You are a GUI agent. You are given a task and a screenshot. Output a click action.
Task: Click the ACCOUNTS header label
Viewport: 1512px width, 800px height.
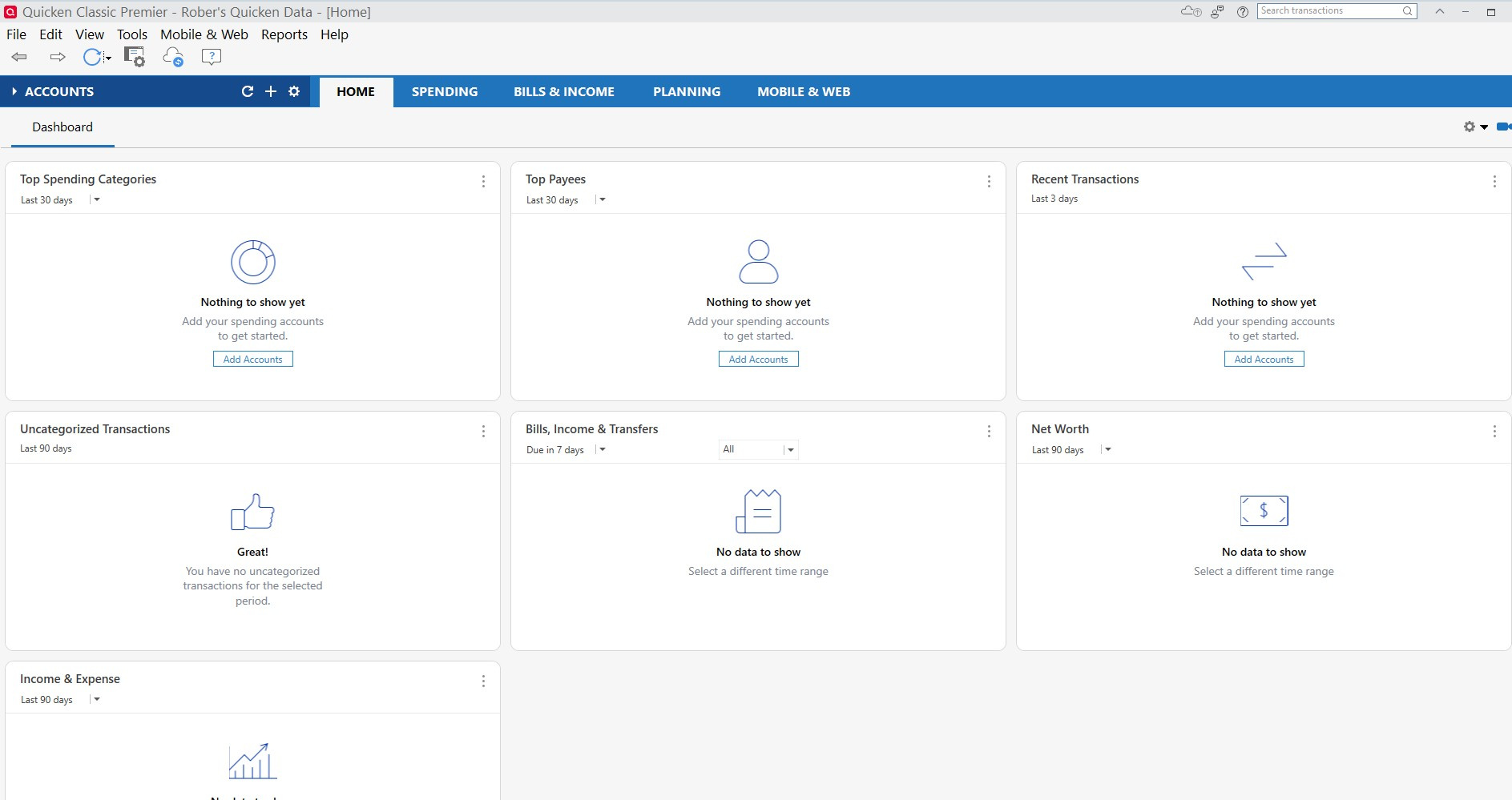point(59,92)
